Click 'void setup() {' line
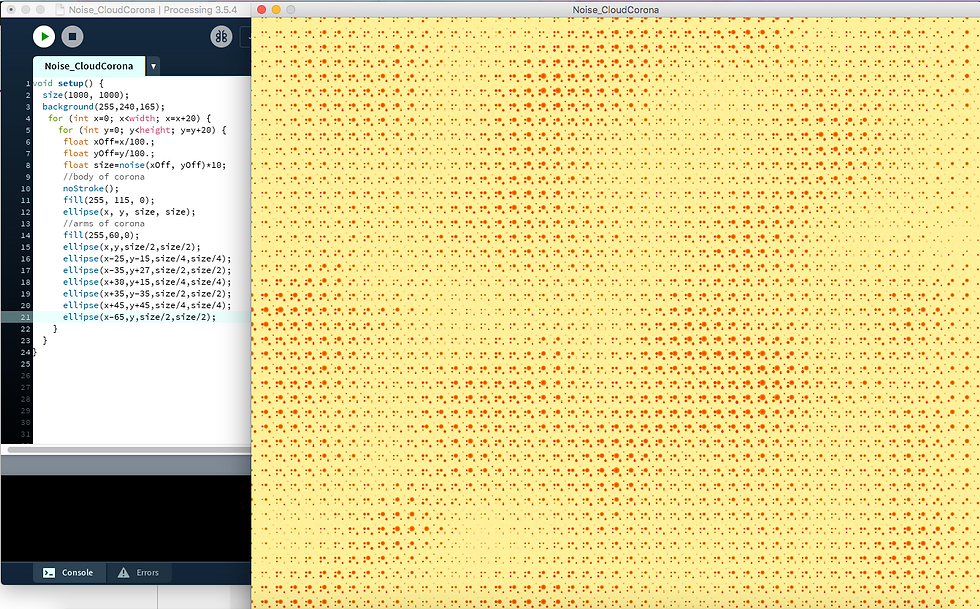980x609 pixels. pyautogui.click(x=68, y=83)
